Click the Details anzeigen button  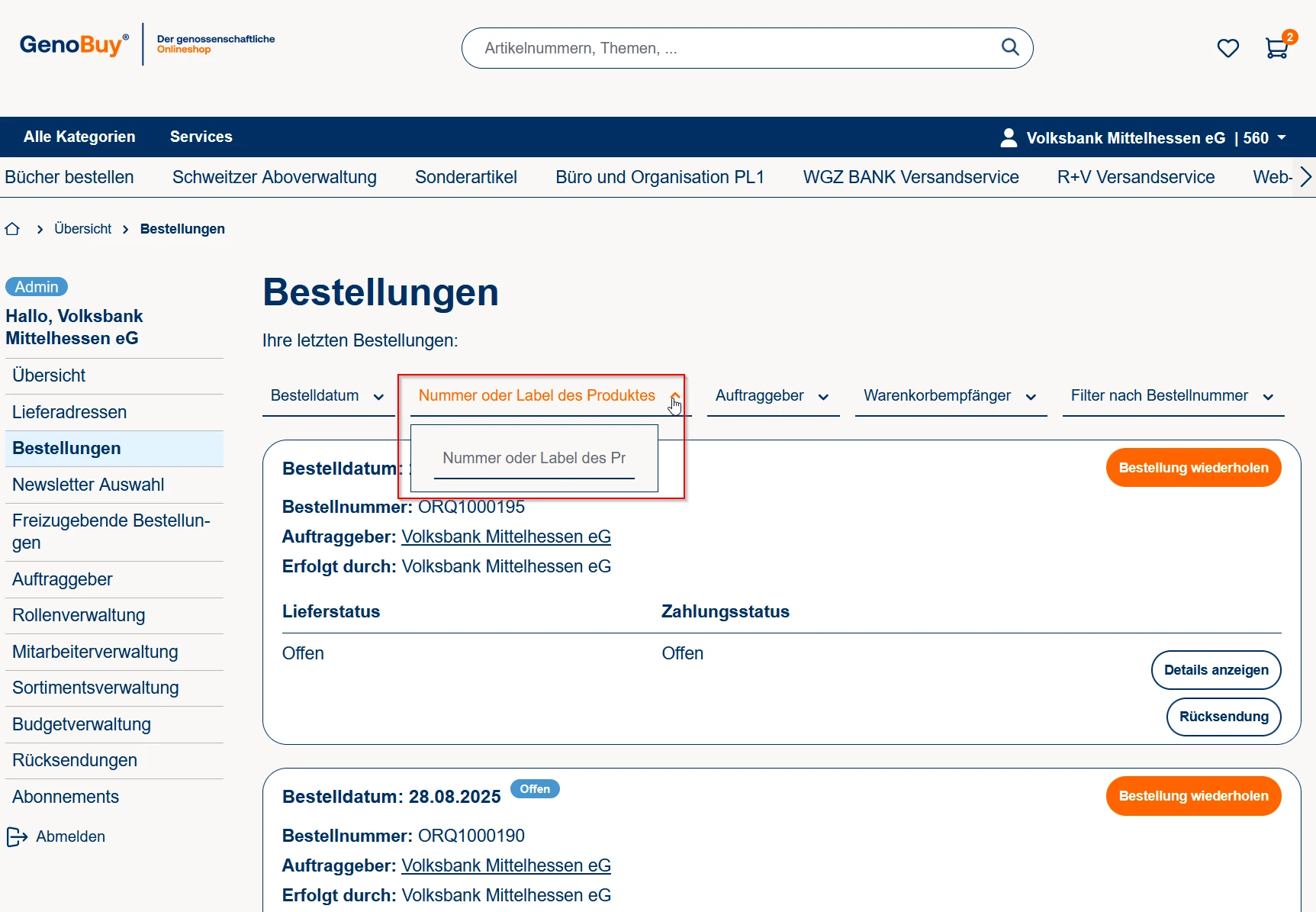coord(1215,670)
